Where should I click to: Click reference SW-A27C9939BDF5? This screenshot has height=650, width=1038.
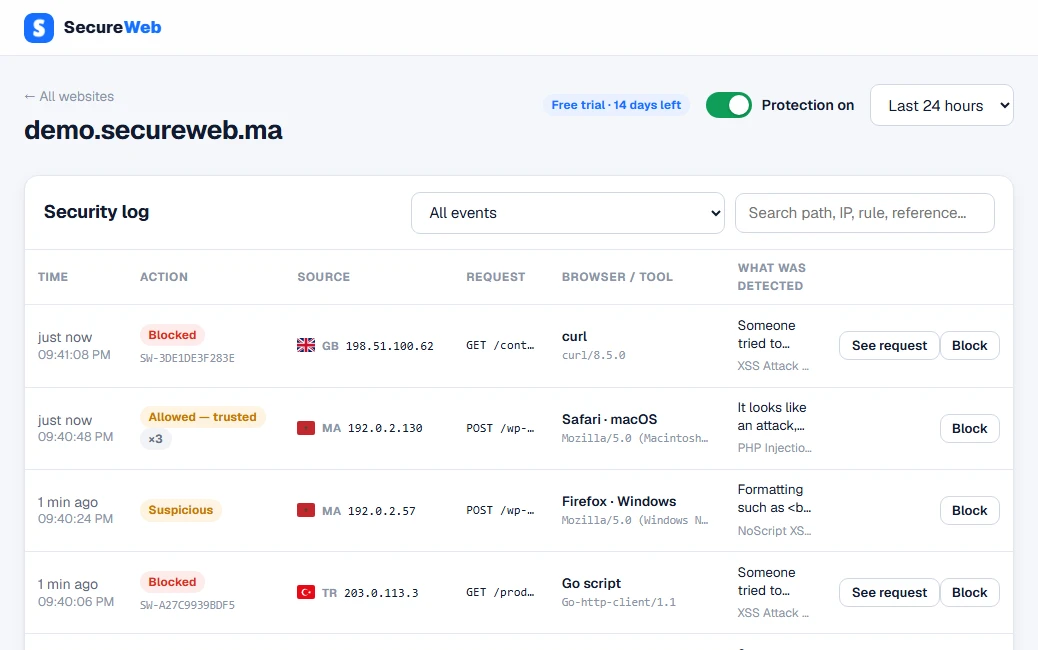(x=187, y=605)
